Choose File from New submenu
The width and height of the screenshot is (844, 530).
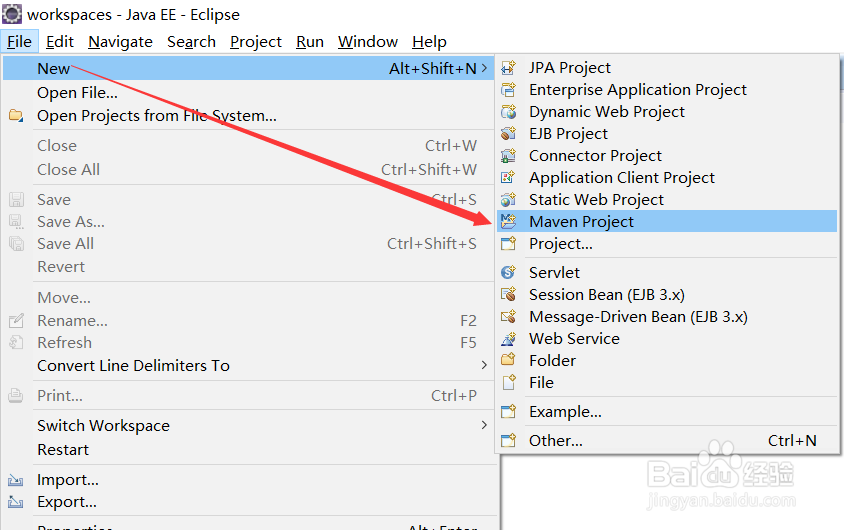(x=667, y=382)
